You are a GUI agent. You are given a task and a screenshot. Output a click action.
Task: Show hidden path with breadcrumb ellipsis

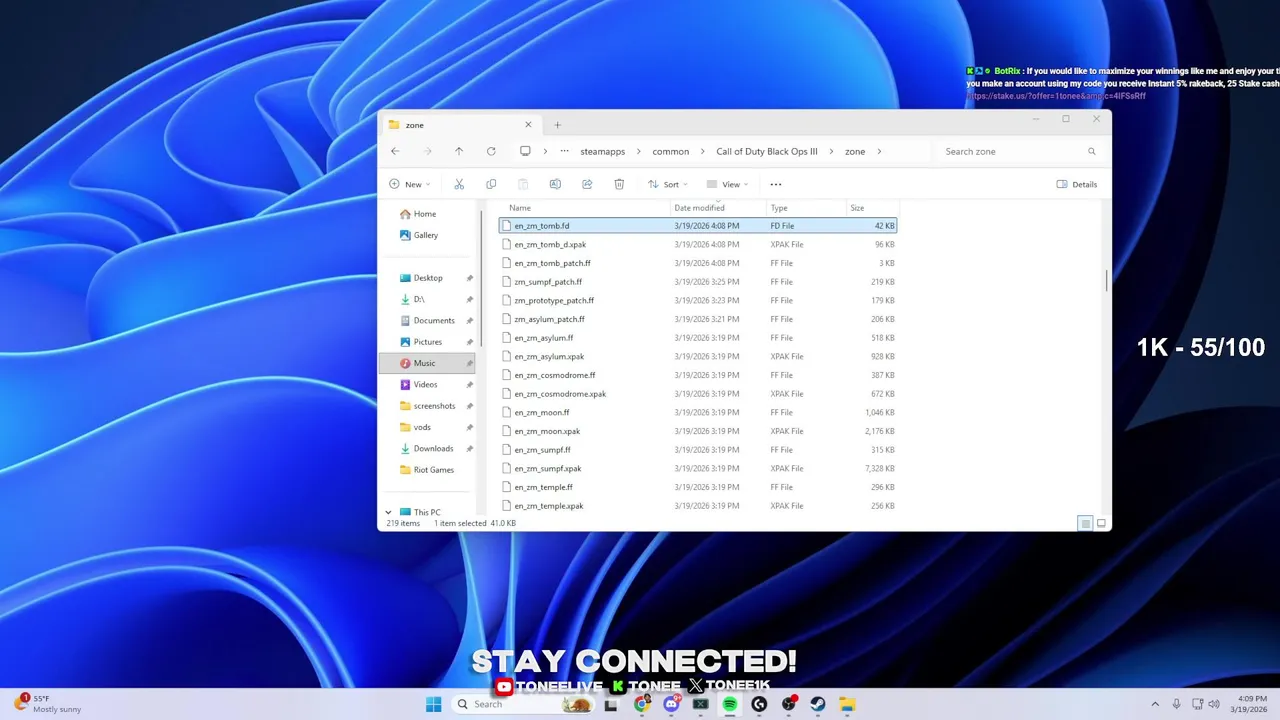pos(564,151)
